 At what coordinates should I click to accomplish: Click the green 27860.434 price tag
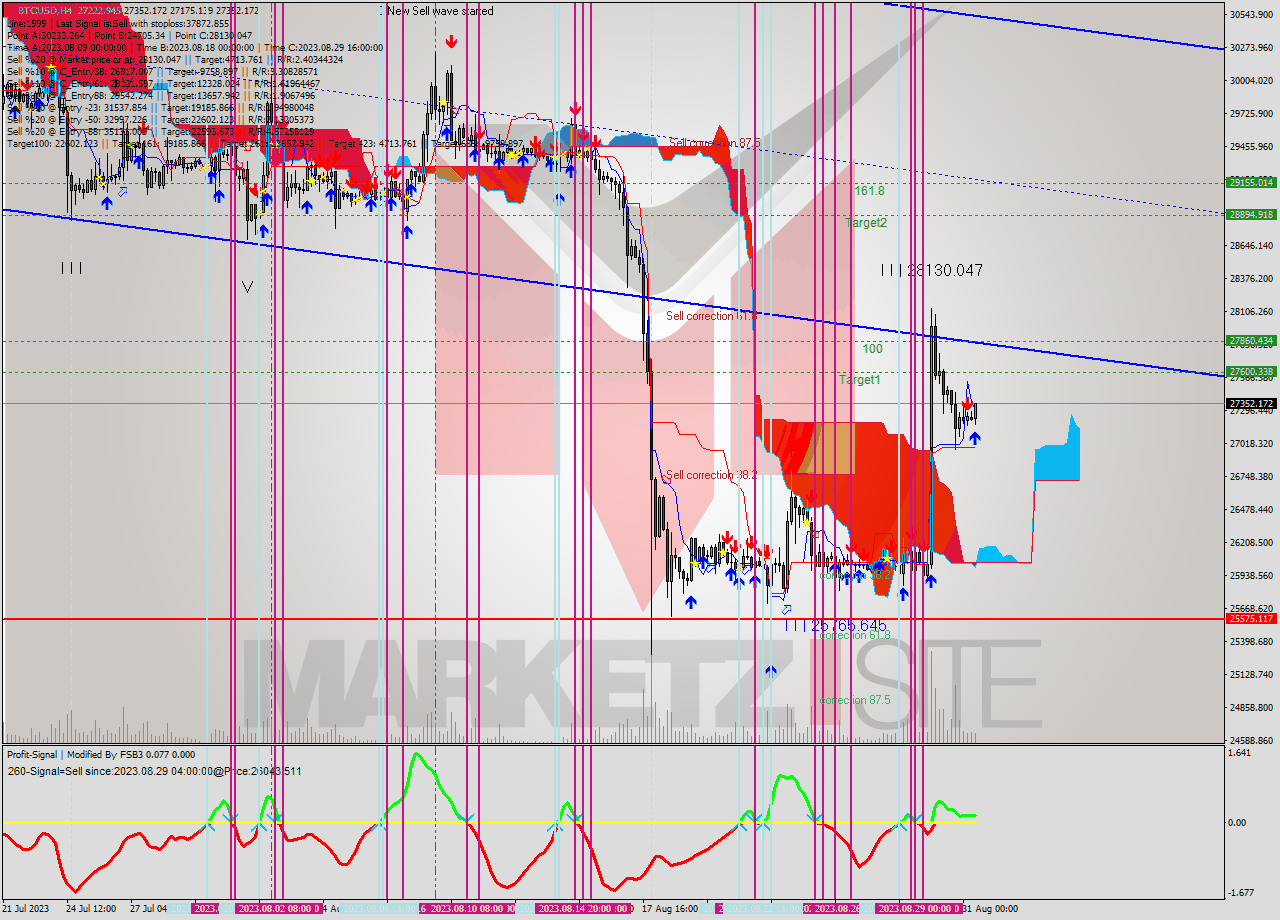click(1250, 340)
